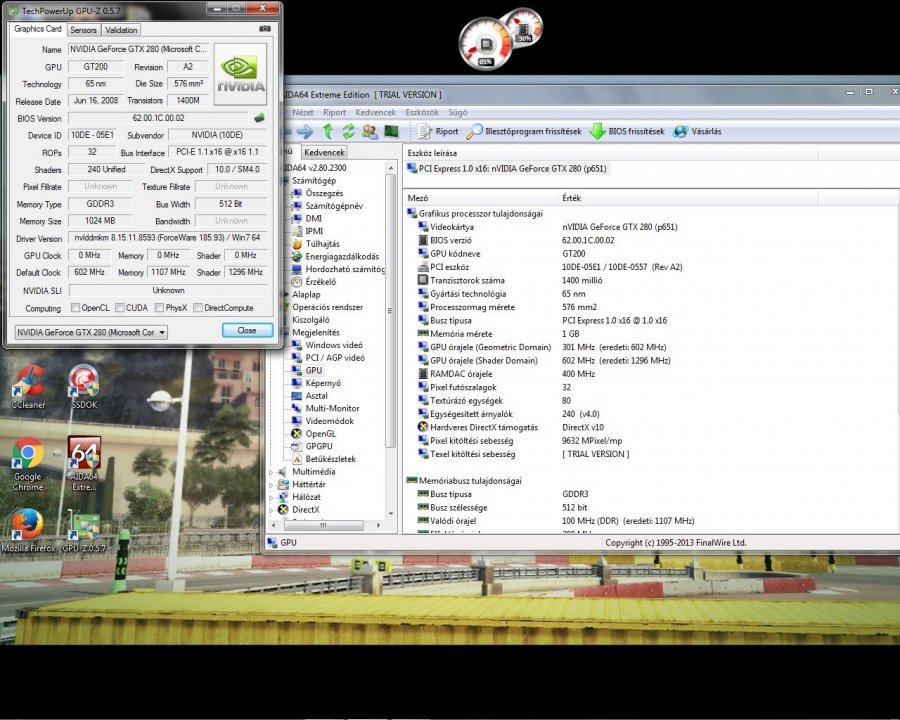Expand the Háttértár tree node
Viewport: 900px width, 720px height.
(x=271, y=485)
